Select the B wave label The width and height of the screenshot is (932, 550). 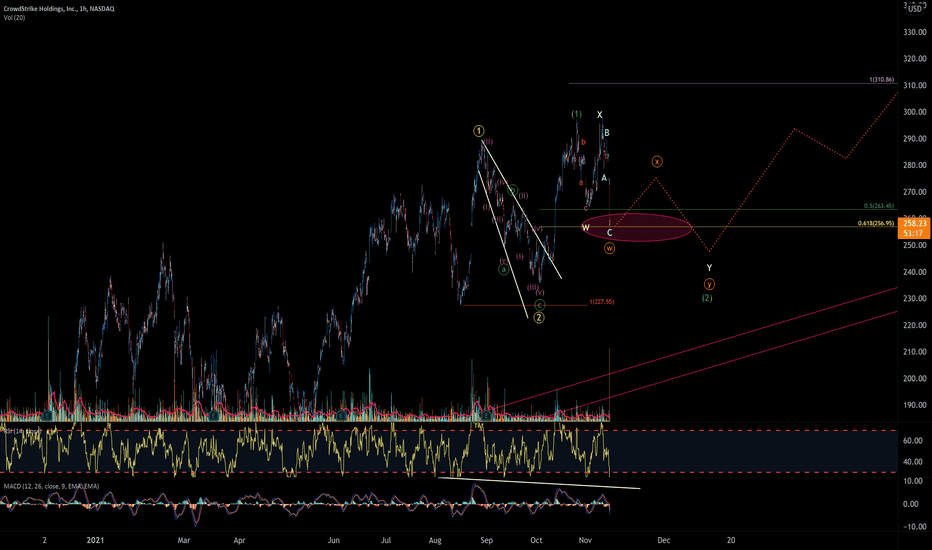607,133
